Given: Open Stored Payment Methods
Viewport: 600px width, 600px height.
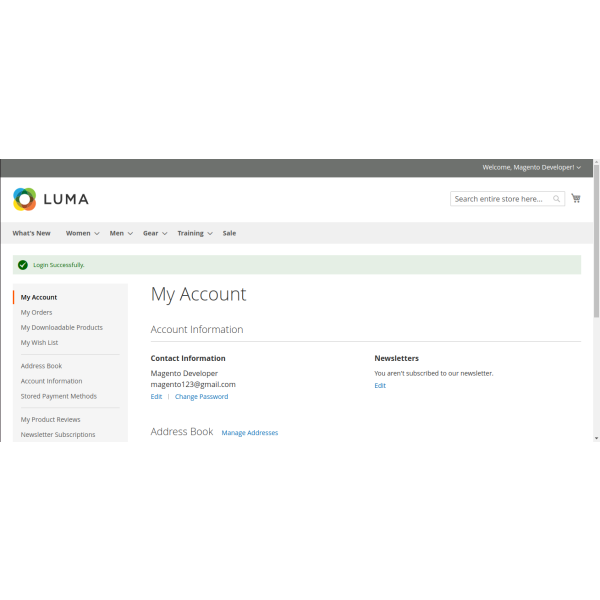Looking at the screenshot, I should (x=58, y=396).
